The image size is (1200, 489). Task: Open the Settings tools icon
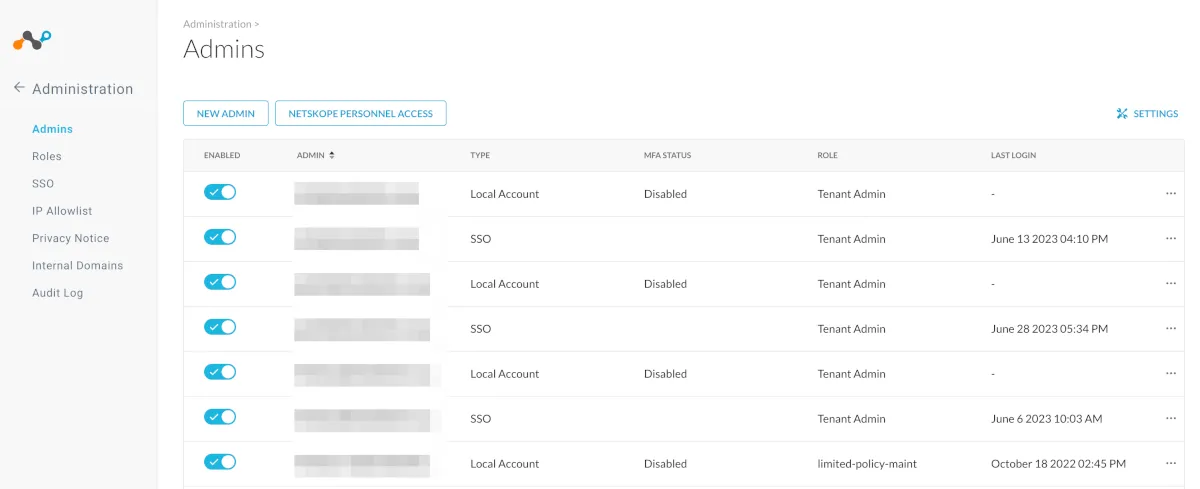[x=1122, y=114]
